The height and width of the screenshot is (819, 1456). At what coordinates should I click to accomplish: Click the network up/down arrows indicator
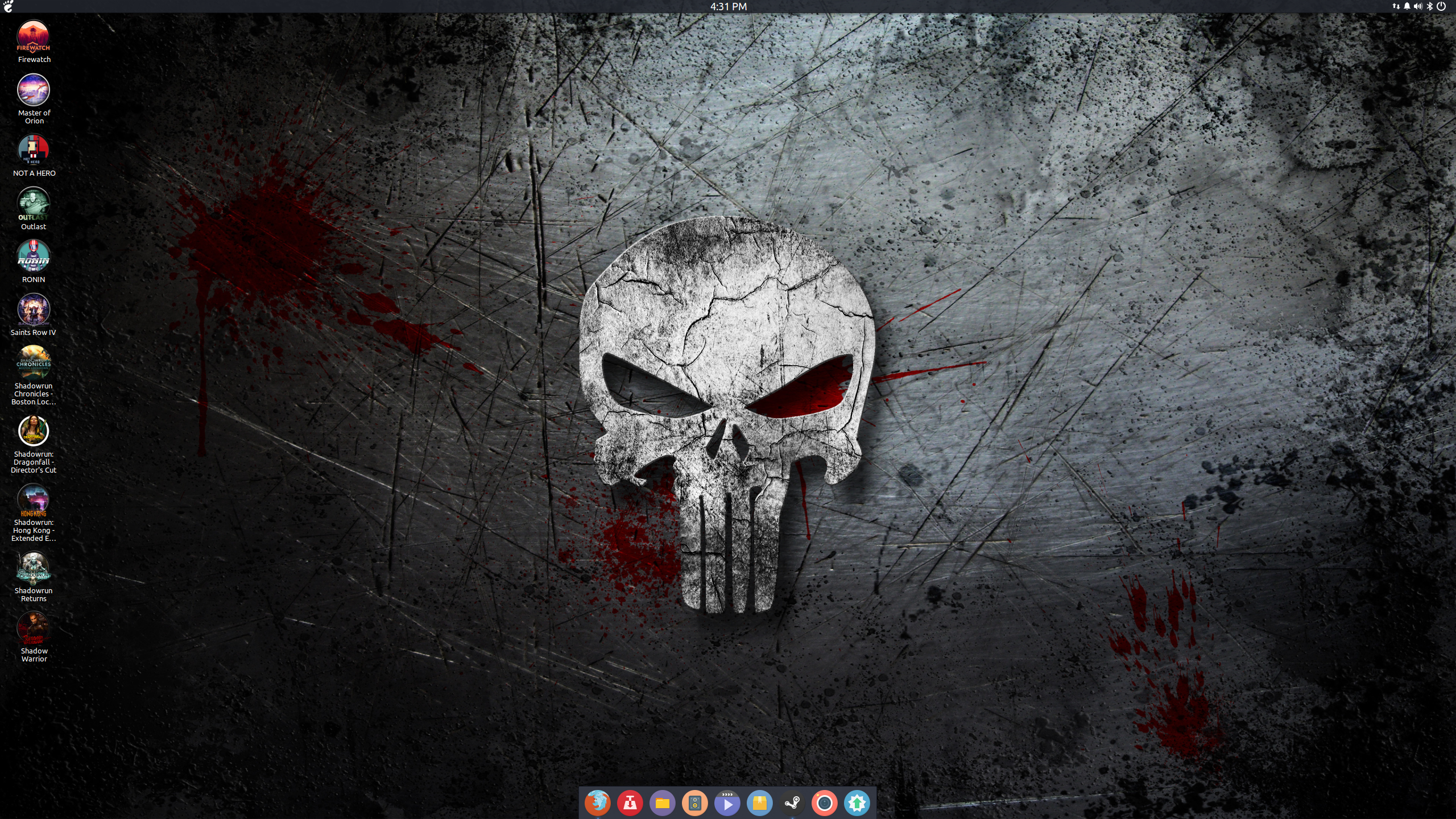point(1396,6)
